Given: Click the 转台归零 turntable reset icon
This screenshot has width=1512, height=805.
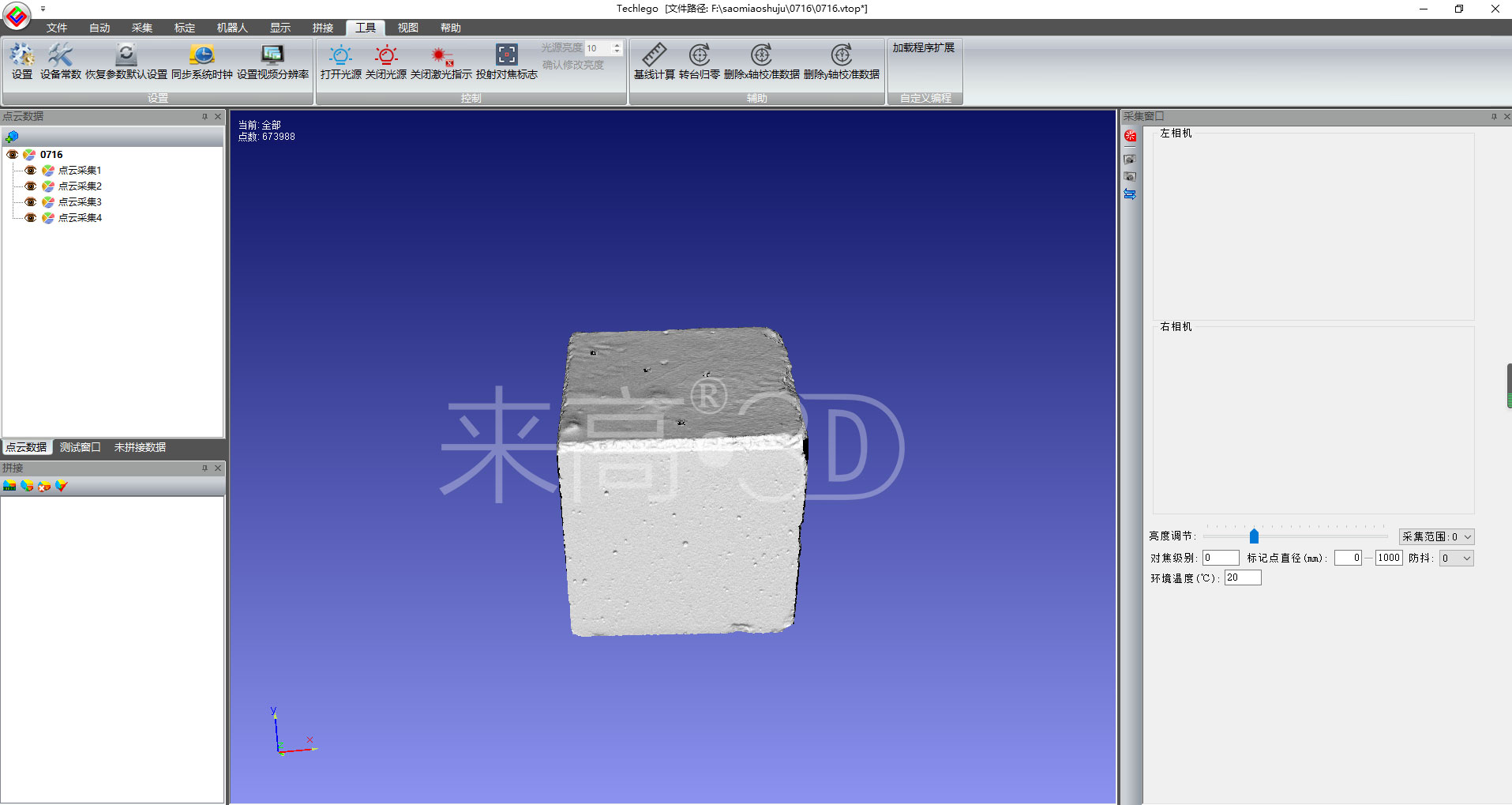Looking at the screenshot, I should coord(699,56).
